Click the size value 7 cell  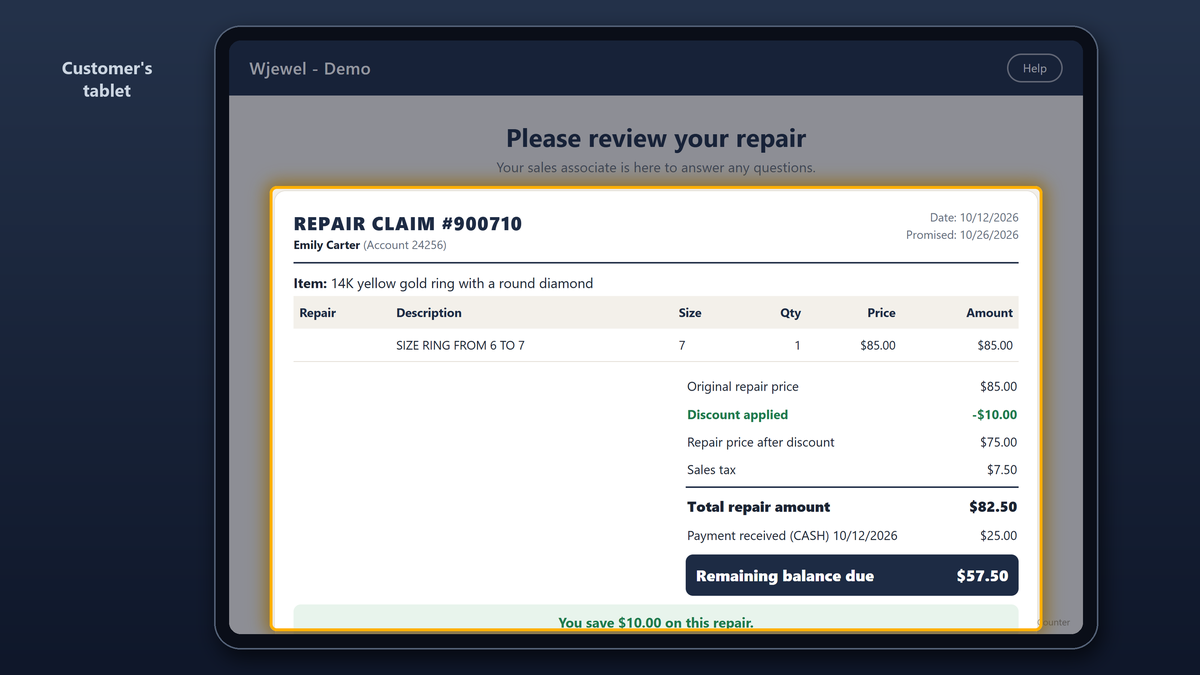(x=682, y=345)
